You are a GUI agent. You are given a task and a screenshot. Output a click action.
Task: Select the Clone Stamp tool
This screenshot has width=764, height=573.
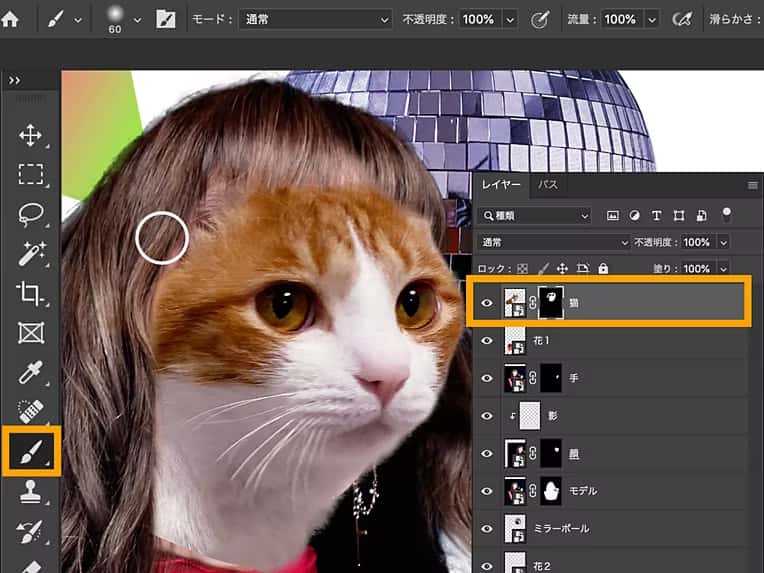coord(30,491)
